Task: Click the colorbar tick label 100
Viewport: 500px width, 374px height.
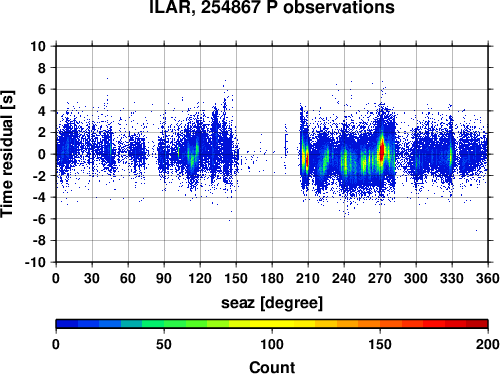Action: pos(272,344)
